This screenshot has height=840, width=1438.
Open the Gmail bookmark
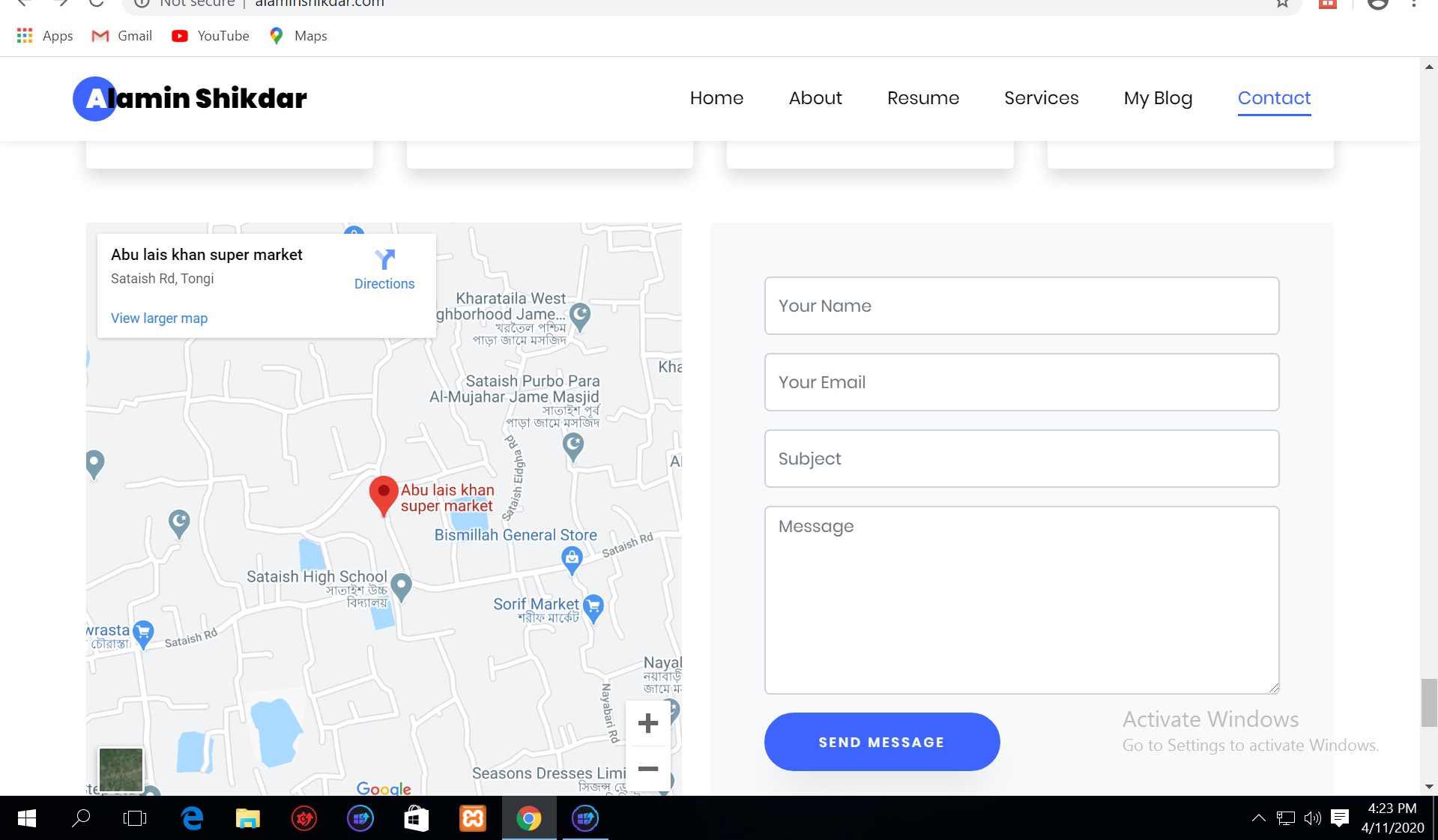tap(122, 36)
